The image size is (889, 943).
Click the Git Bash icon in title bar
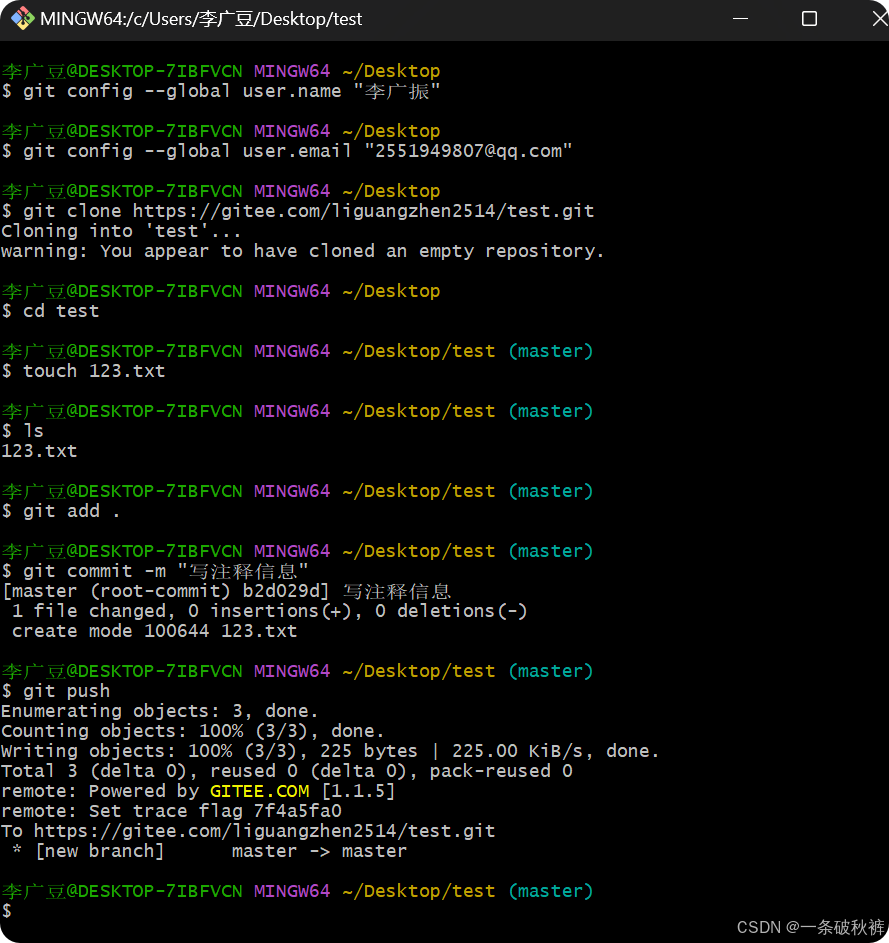coord(22,19)
